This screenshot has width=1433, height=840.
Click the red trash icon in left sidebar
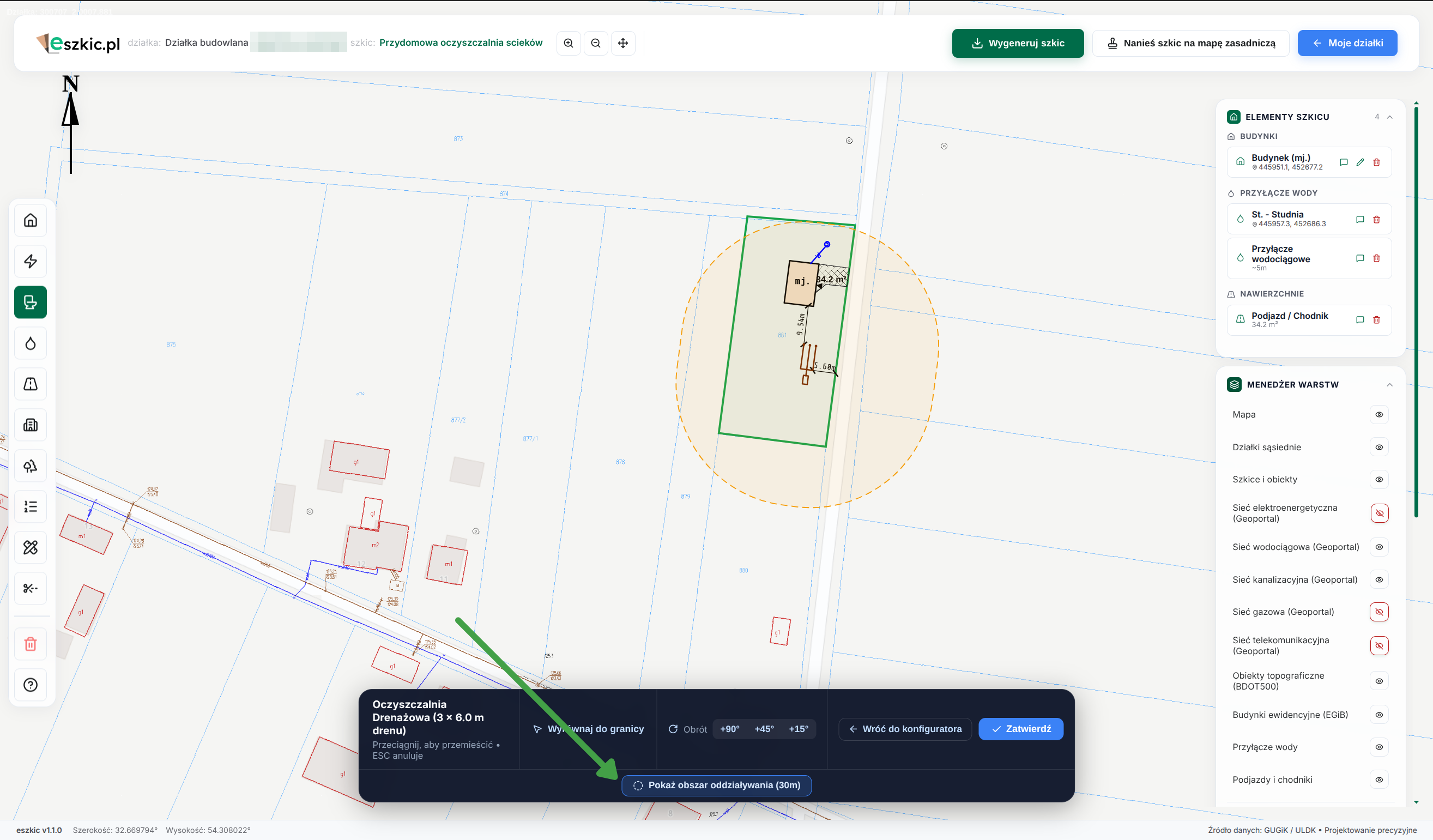31,644
